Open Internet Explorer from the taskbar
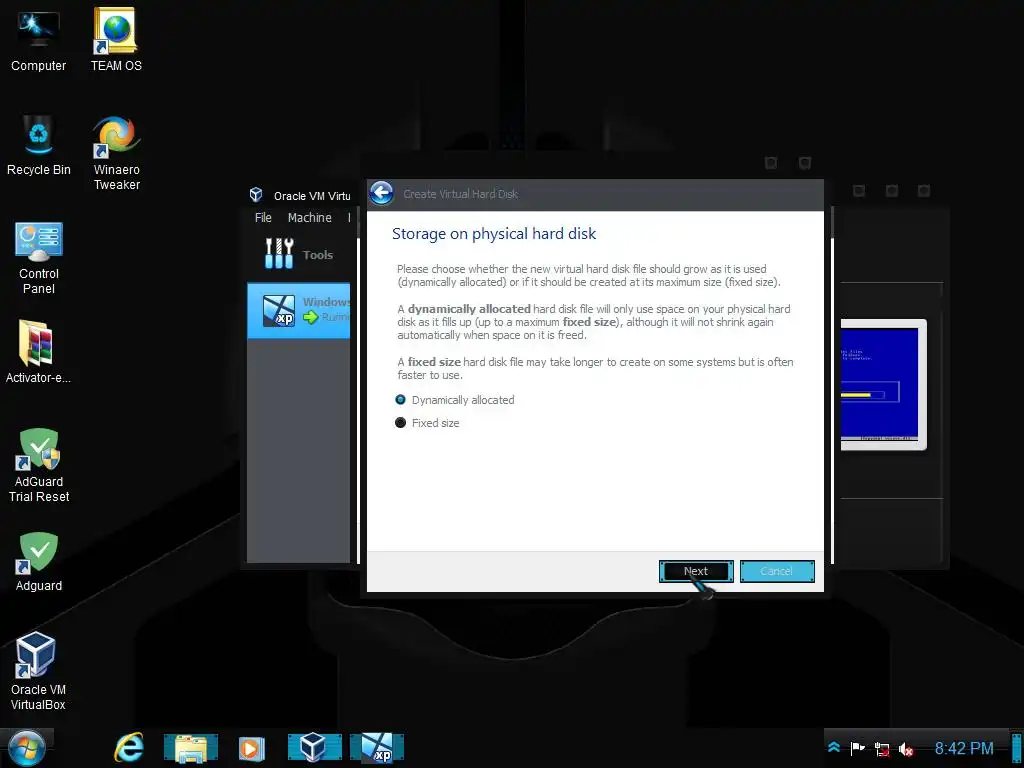 (129, 748)
